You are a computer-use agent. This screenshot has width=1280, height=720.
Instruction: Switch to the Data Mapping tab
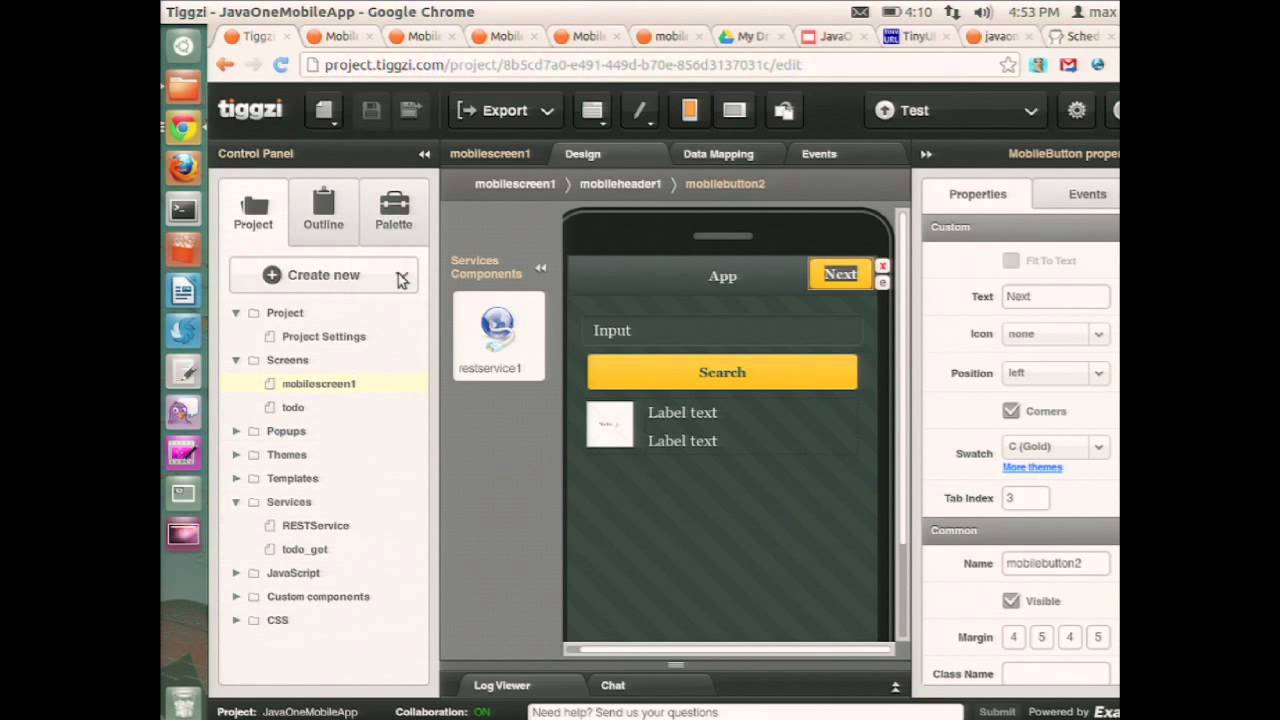[x=718, y=154]
